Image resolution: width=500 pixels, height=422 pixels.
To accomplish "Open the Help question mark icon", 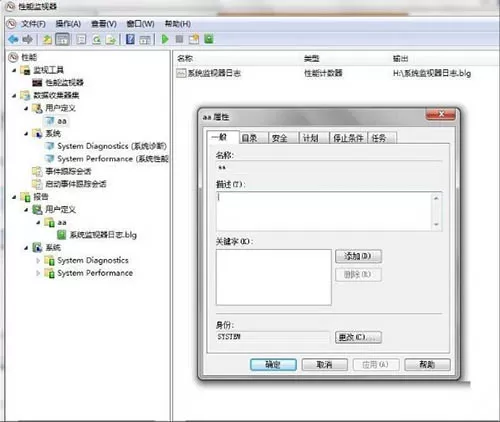I will (130, 40).
